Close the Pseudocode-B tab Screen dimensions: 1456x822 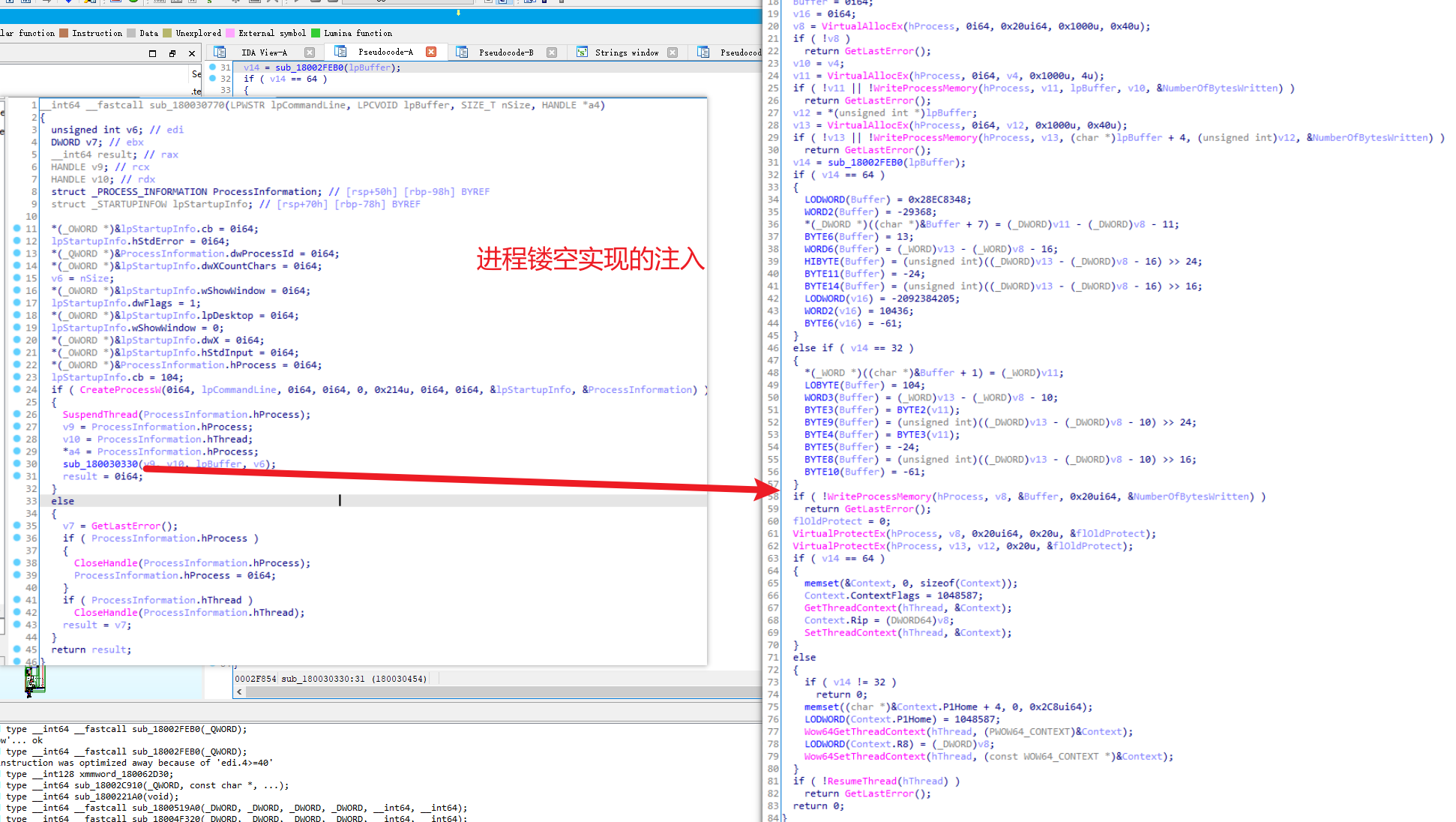click(x=552, y=52)
